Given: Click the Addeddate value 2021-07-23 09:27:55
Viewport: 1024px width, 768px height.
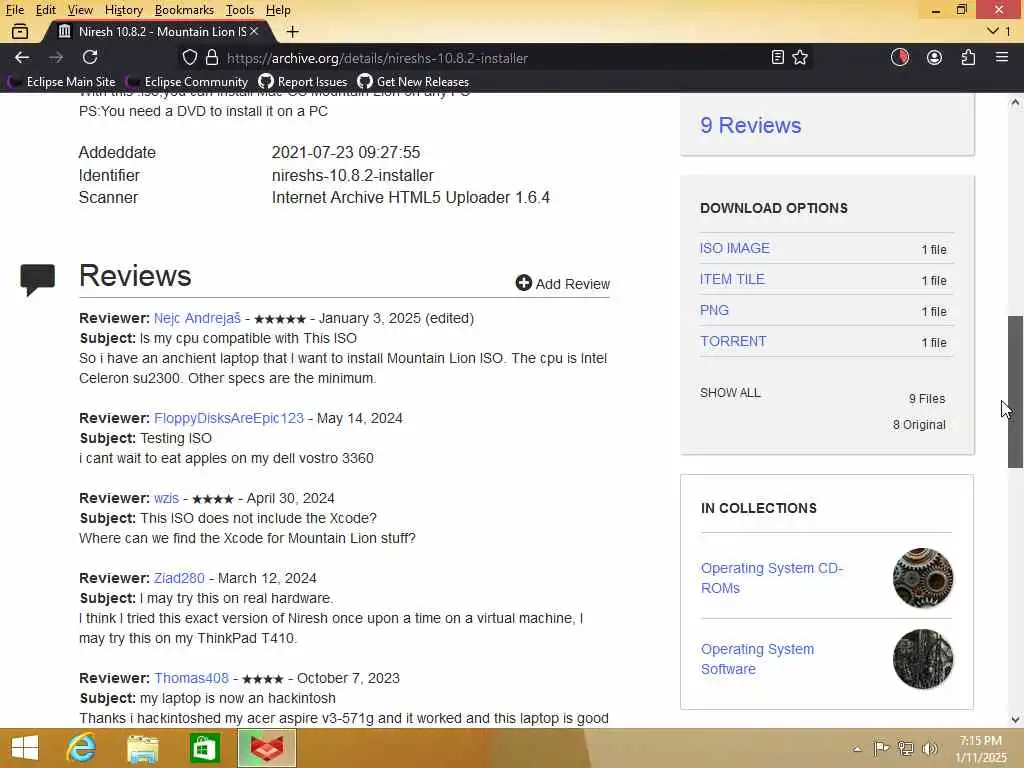Looking at the screenshot, I should point(345,152).
